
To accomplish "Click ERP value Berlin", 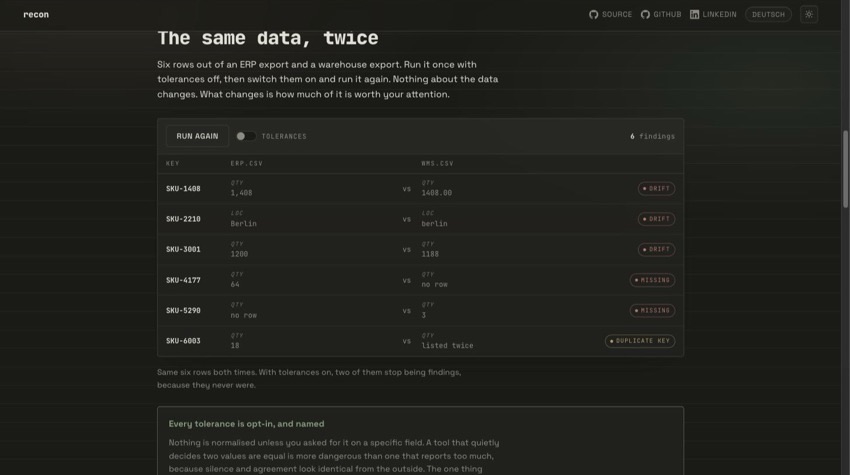I will click(x=243, y=223).
